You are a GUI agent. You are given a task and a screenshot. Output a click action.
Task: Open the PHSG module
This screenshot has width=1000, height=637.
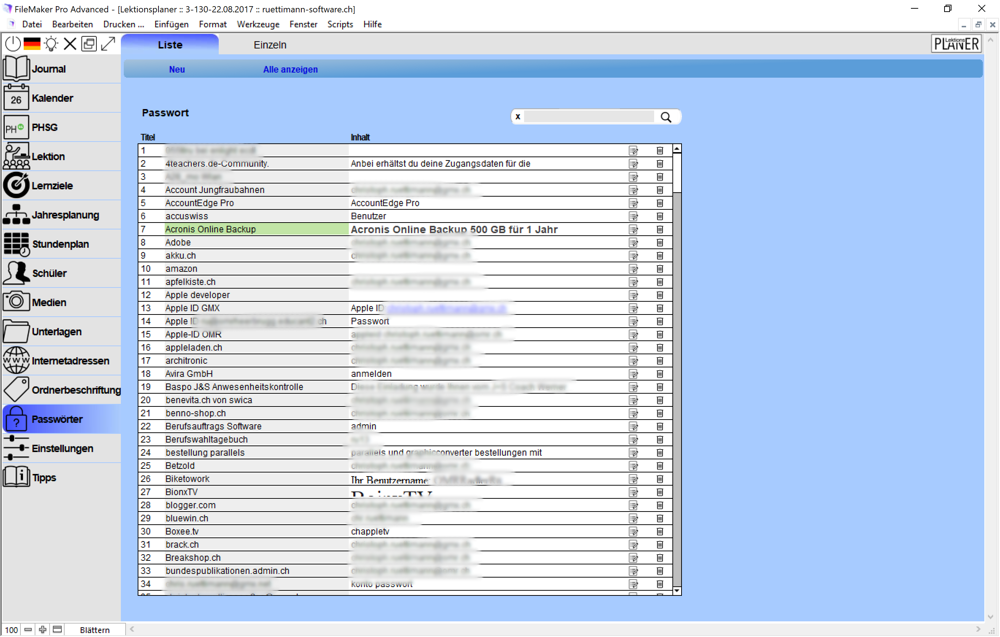point(61,127)
